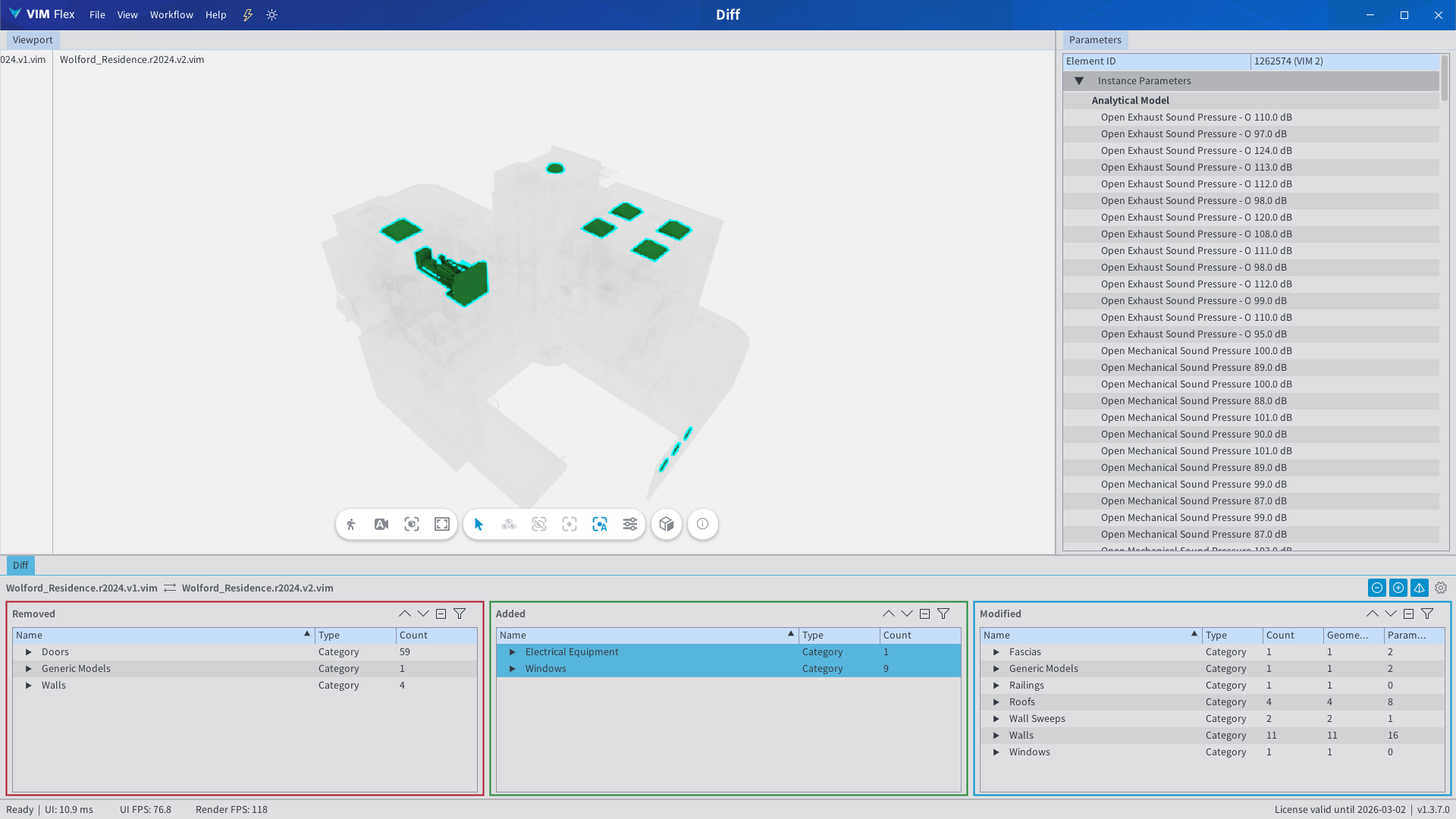This screenshot has height=819, width=1456.
Task: Click the lightning bolt icon in menu bar
Action: (x=248, y=14)
